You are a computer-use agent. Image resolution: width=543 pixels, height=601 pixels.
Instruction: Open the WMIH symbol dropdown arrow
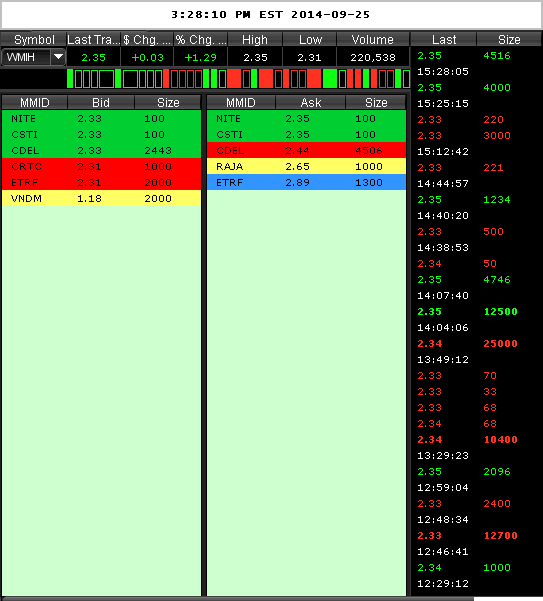pyautogui.click(x=58, y=57)
